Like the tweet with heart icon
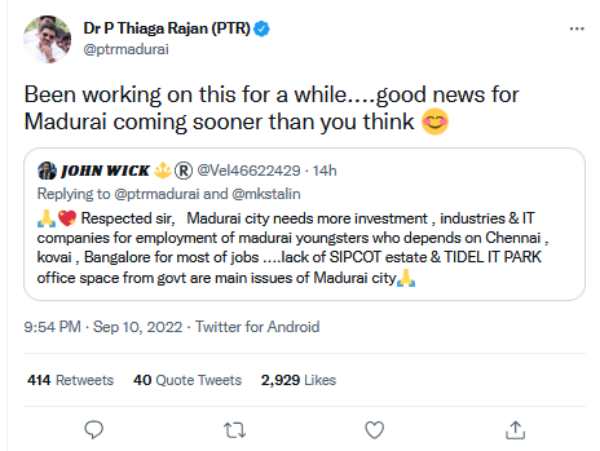The image size is (600, 451). pyautogui.click(x=373, y=429)
